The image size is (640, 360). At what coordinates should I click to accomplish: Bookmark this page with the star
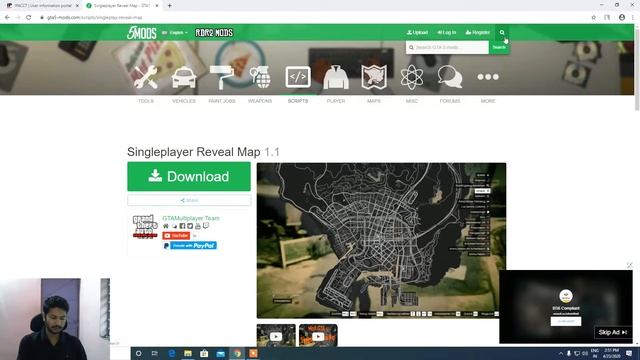(593, 18)
